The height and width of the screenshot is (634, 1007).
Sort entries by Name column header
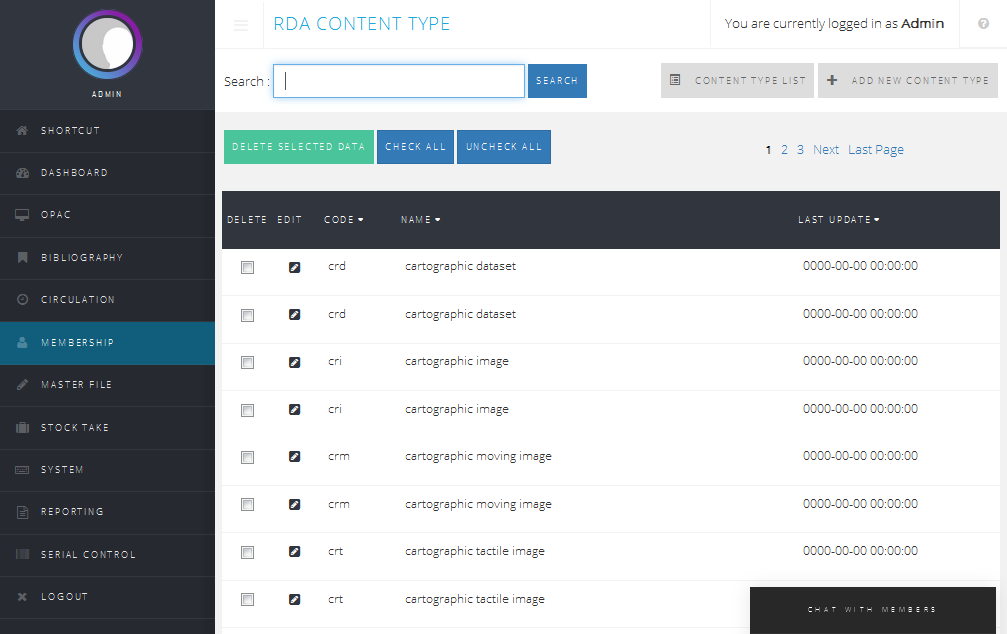coord(420,220)
